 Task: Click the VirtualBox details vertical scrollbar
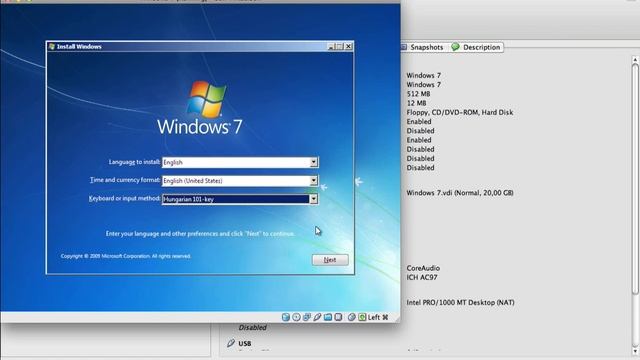(635, 178)
